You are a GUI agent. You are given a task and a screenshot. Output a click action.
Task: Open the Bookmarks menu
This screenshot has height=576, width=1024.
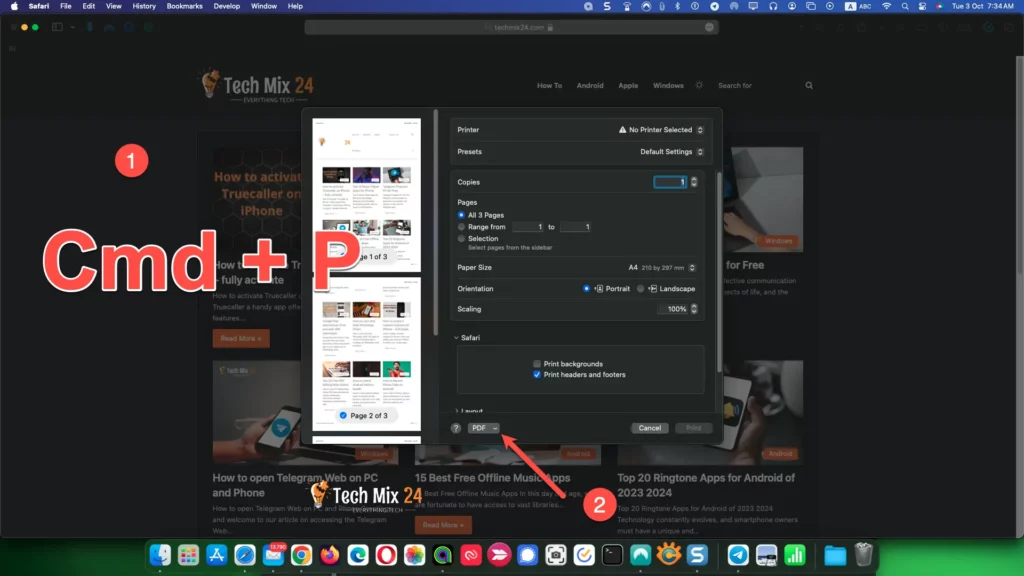184,6
